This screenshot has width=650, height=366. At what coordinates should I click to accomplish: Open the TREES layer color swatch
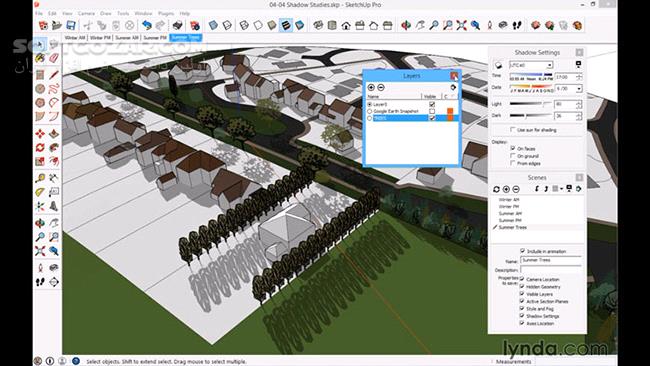[x=450, y=118]
